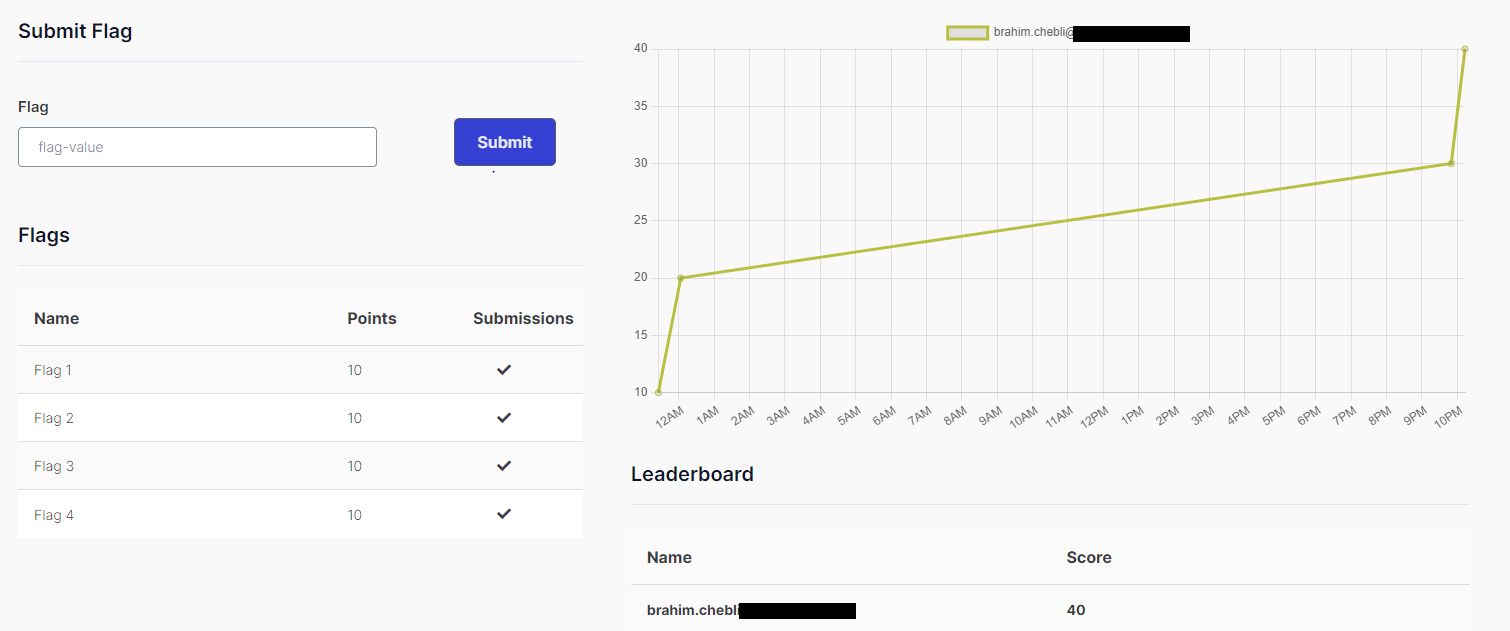
Task: Focus the flag-value input field
Action: (197, 147)
